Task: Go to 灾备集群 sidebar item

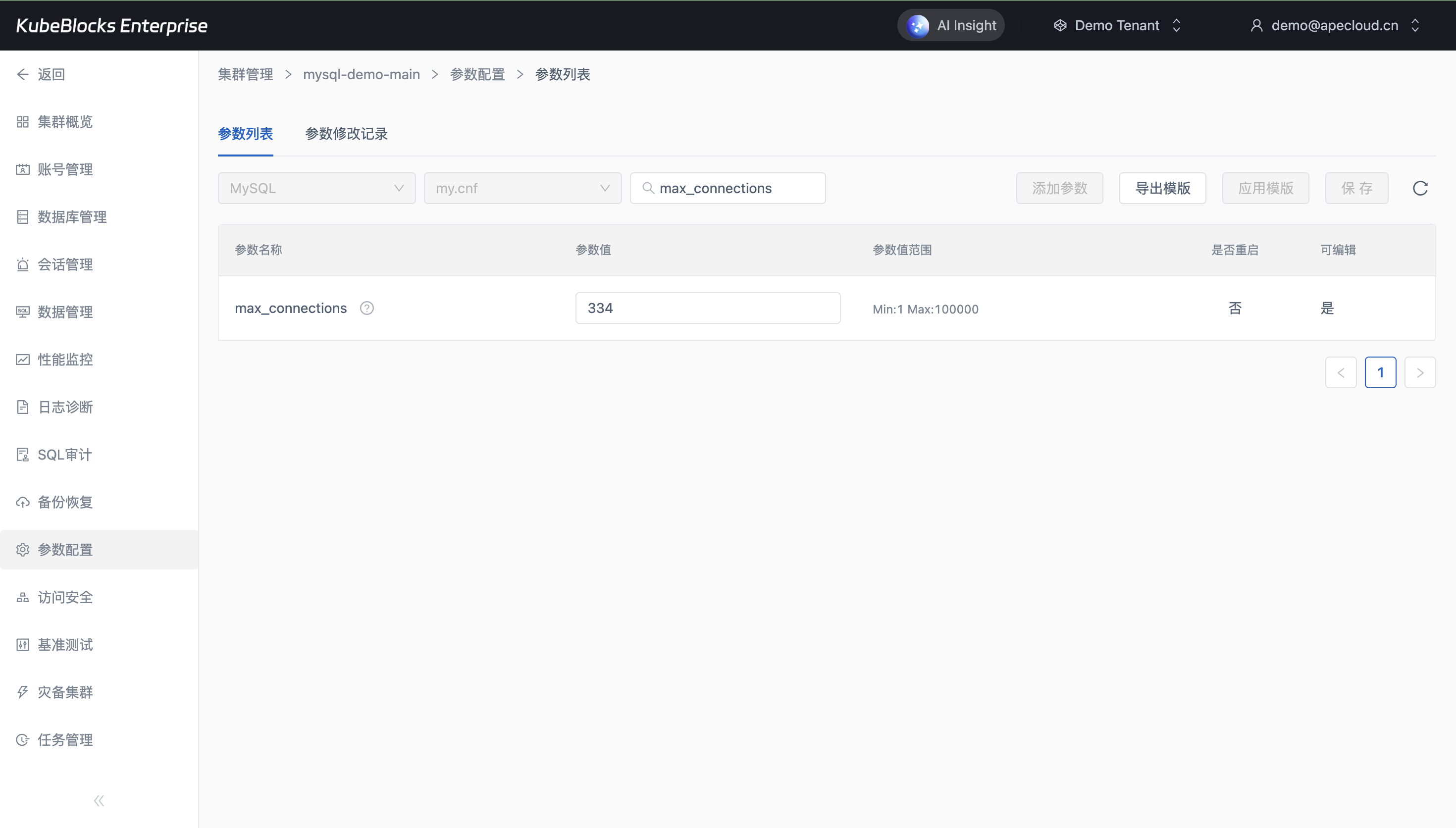Action: 65,692
